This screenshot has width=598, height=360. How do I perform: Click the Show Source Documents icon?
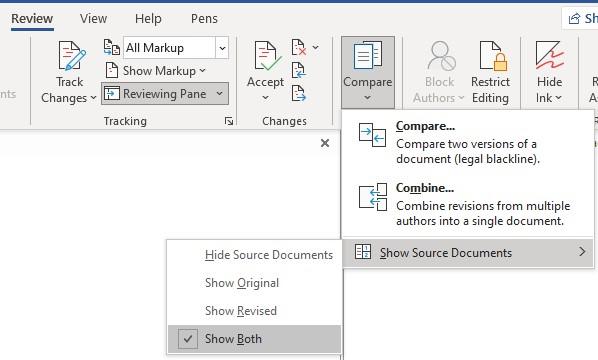tap(363, 252)
